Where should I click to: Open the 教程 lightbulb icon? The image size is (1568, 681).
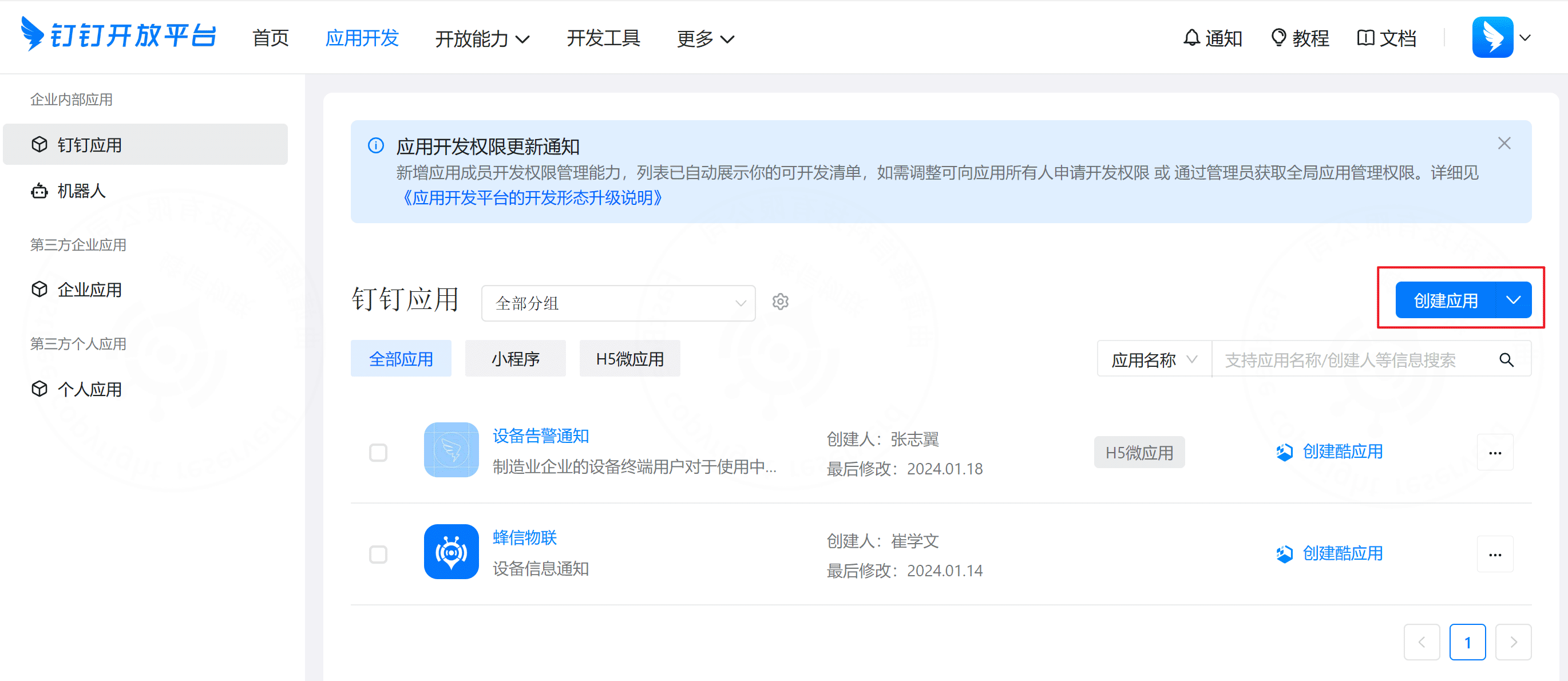pyautogui.click(x=1278, y=38)
